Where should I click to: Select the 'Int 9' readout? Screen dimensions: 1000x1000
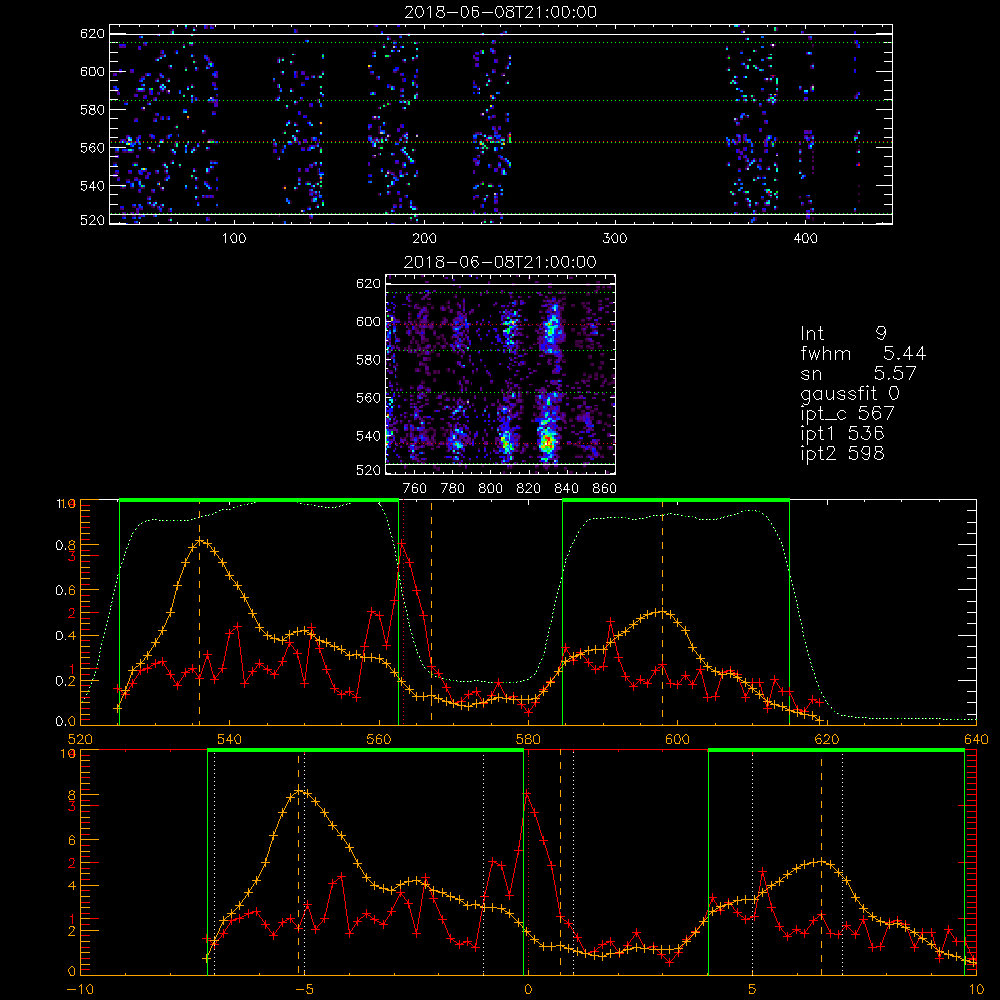coord(843,333)
